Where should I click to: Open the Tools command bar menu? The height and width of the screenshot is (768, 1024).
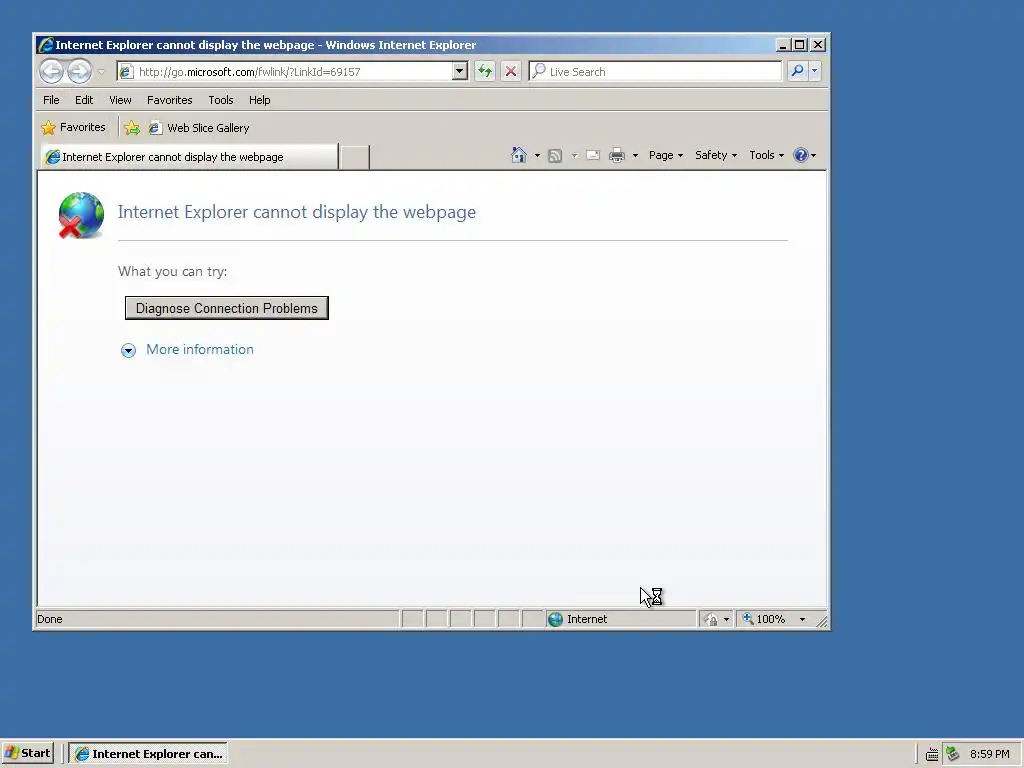tap(766, 155)
